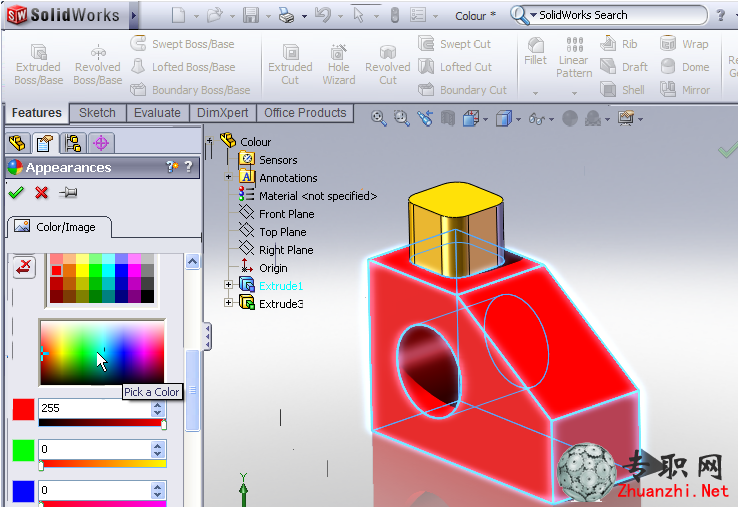Select the Shell tool
Screen dimensions: 738x507
tap(622, 89)
